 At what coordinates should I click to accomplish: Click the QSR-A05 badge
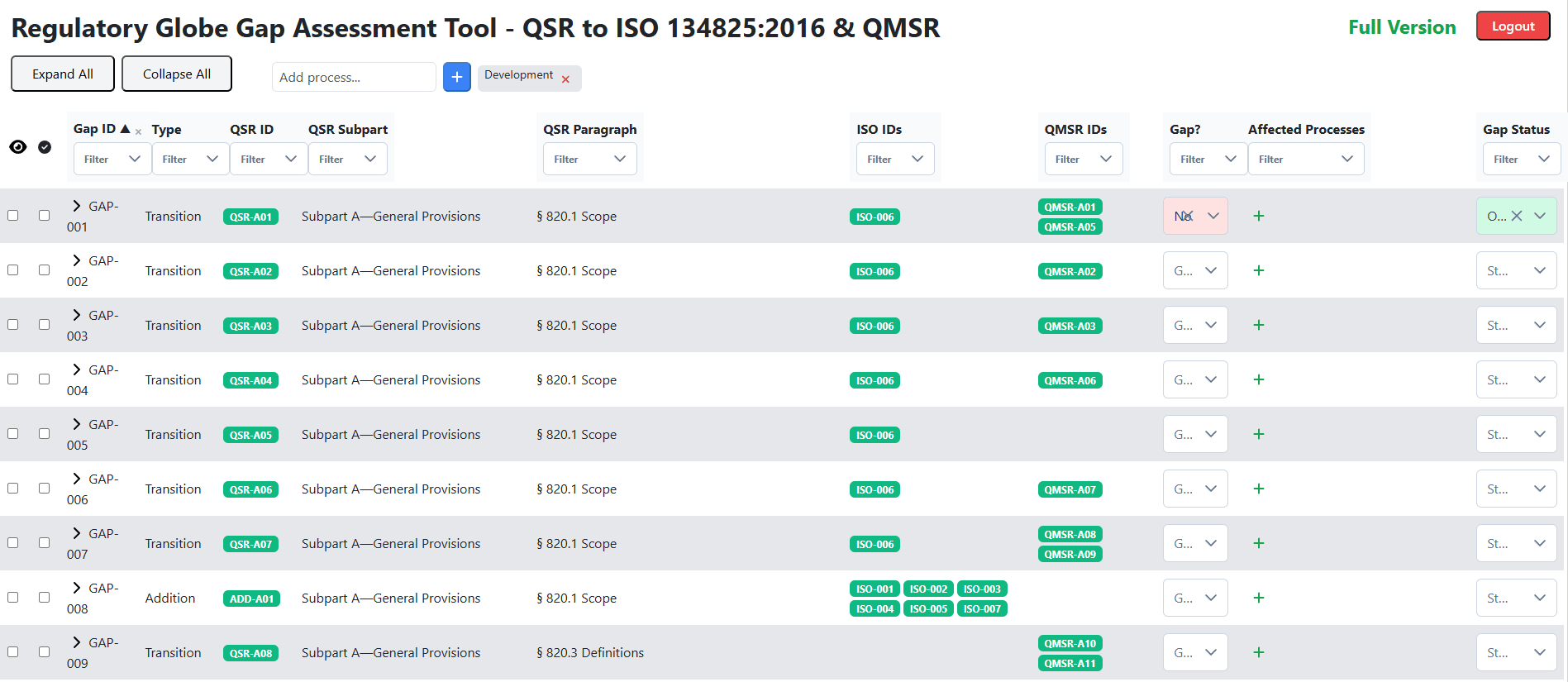(x=250, y=435)
